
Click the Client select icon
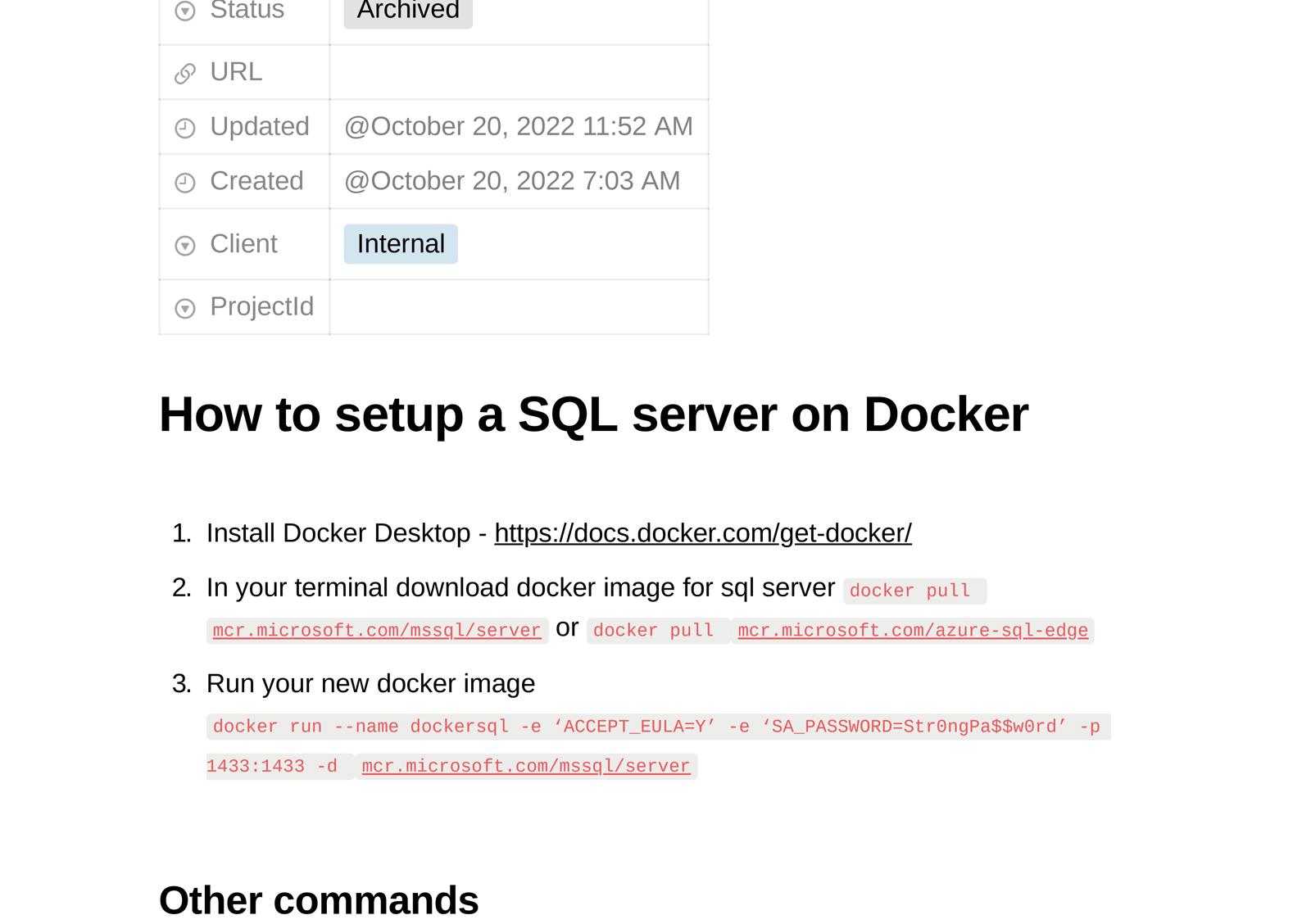(185, 245)
